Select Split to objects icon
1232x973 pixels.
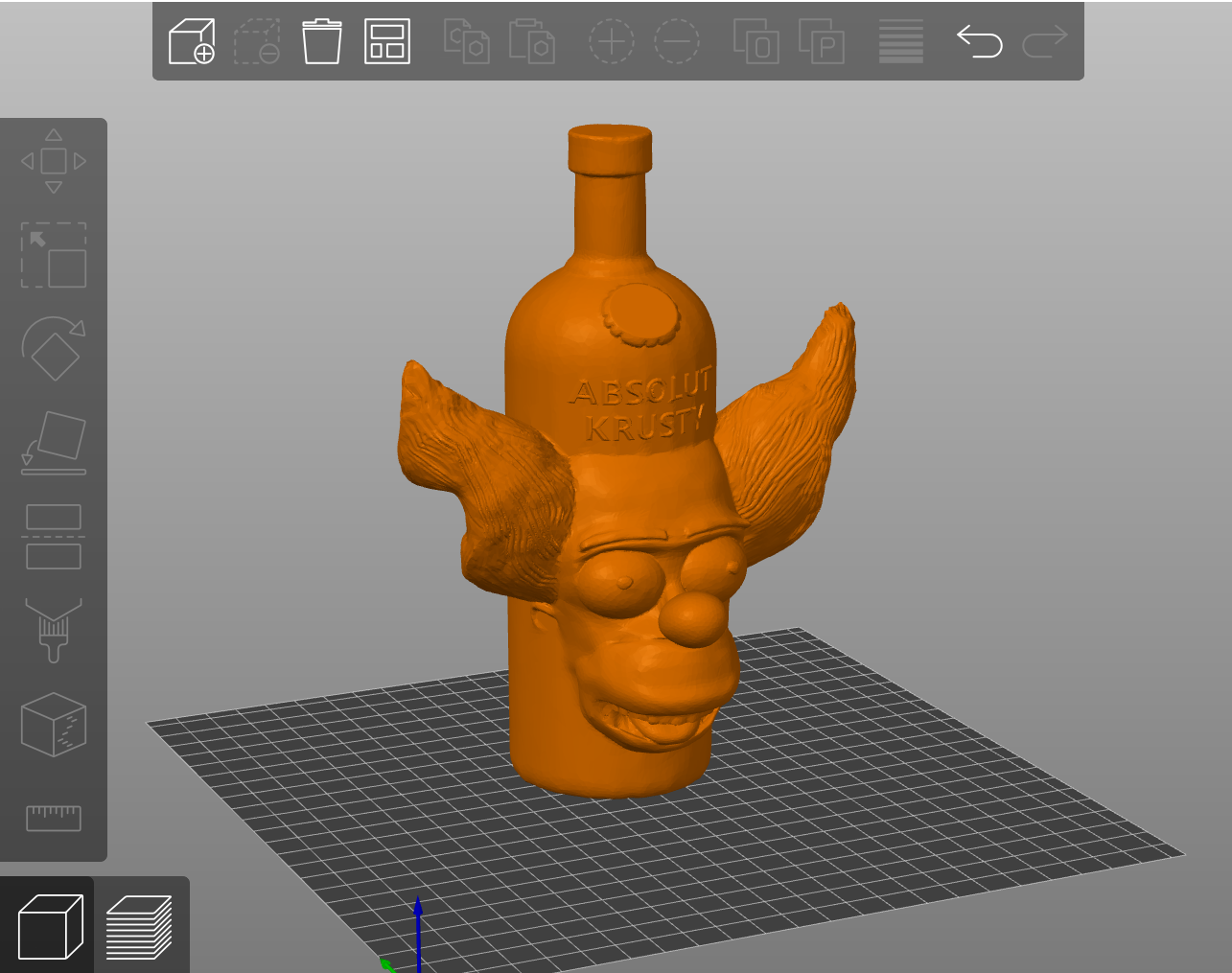[x=756, y=41]
